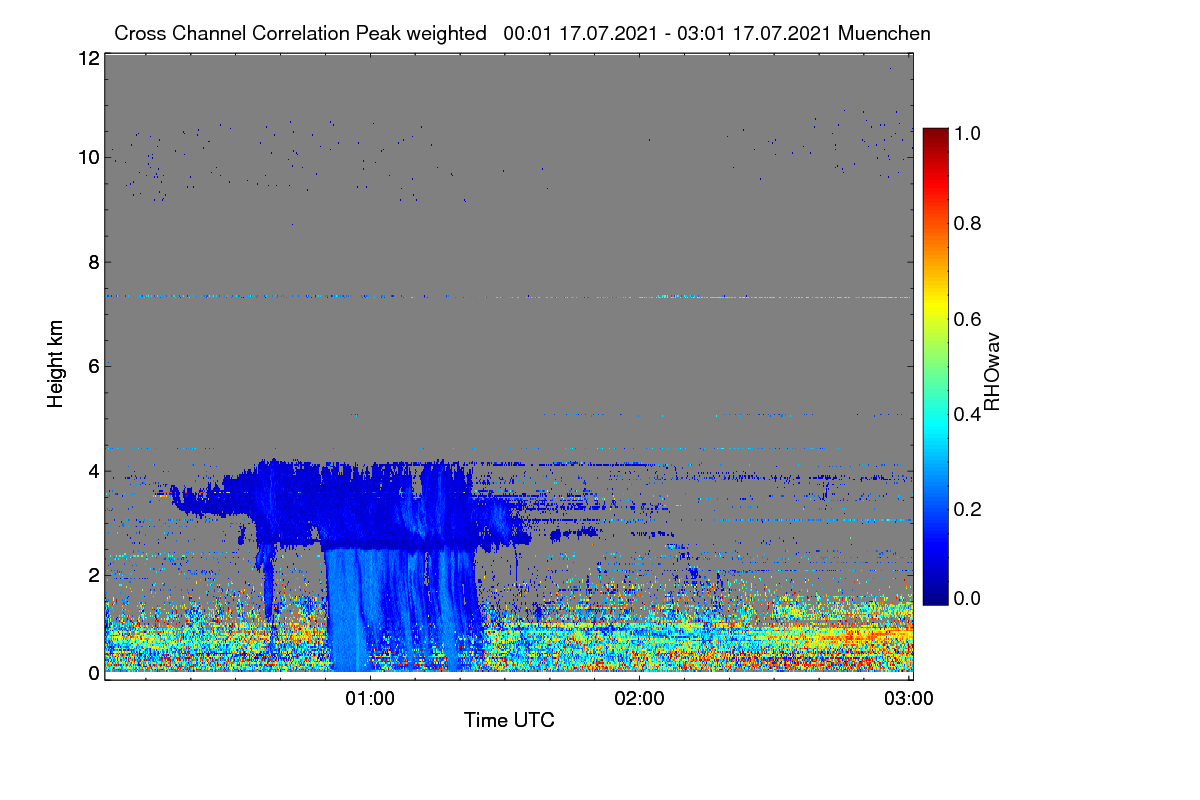Viewport: 1200px width, 800px height.
Task: Click the 'Height km' axis label
Action: click(x=55, y=365)
